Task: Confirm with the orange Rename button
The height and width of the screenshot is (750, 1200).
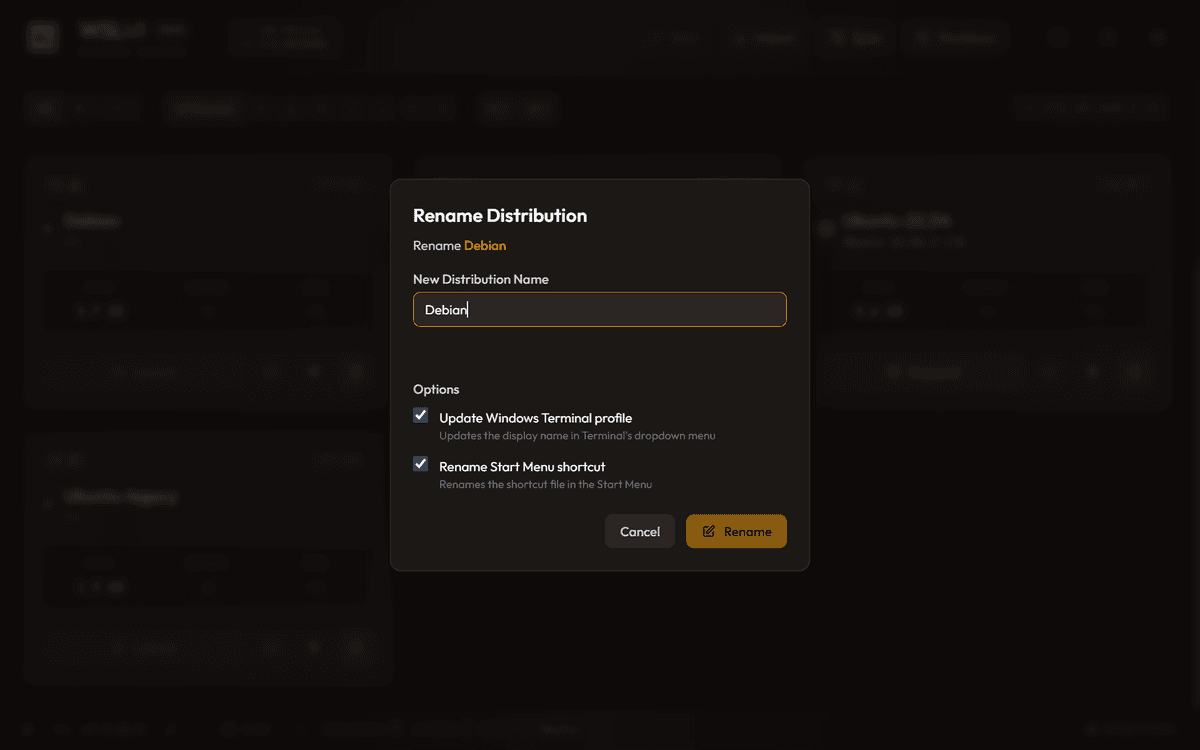Action: pyautogui.click(x=736, y=532)
